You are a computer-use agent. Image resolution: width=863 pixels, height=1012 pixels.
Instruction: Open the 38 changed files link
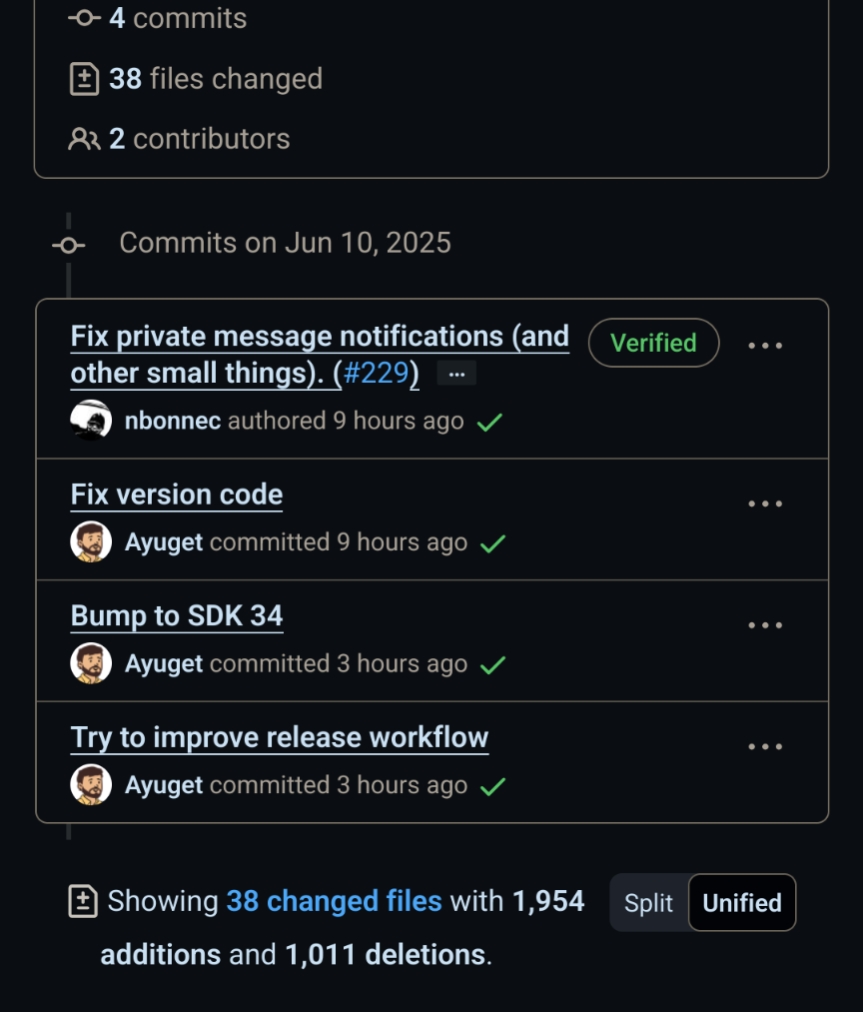click(x=334, y=901)
